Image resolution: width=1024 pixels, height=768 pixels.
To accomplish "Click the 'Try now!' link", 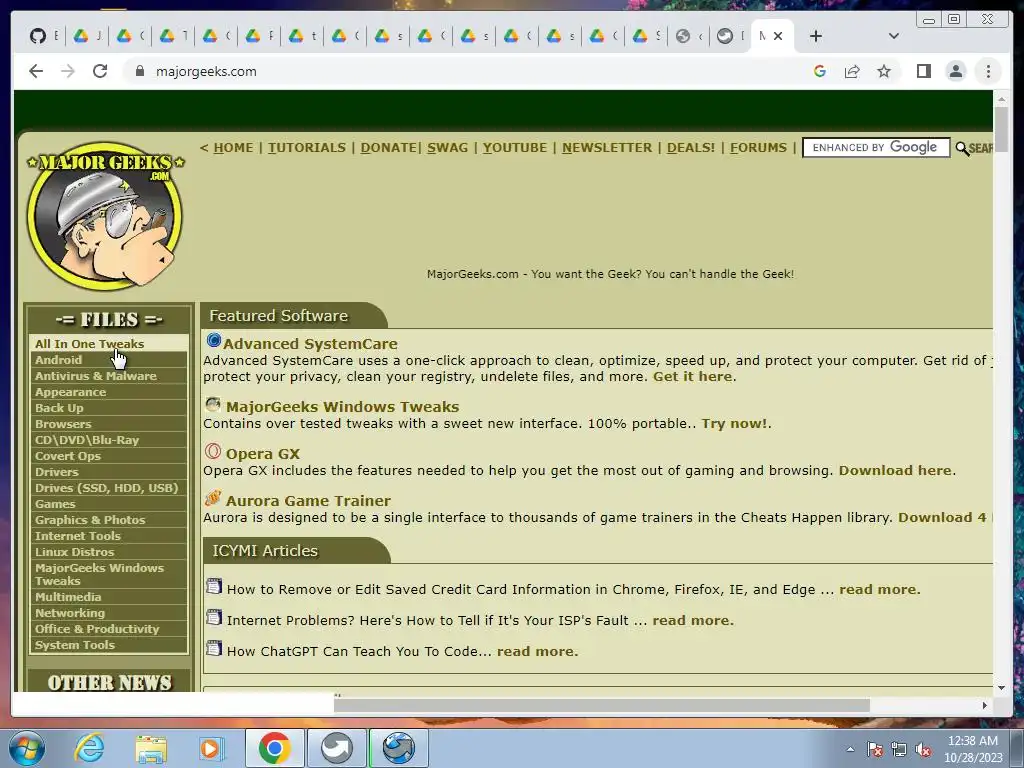I will coord(735,424).
